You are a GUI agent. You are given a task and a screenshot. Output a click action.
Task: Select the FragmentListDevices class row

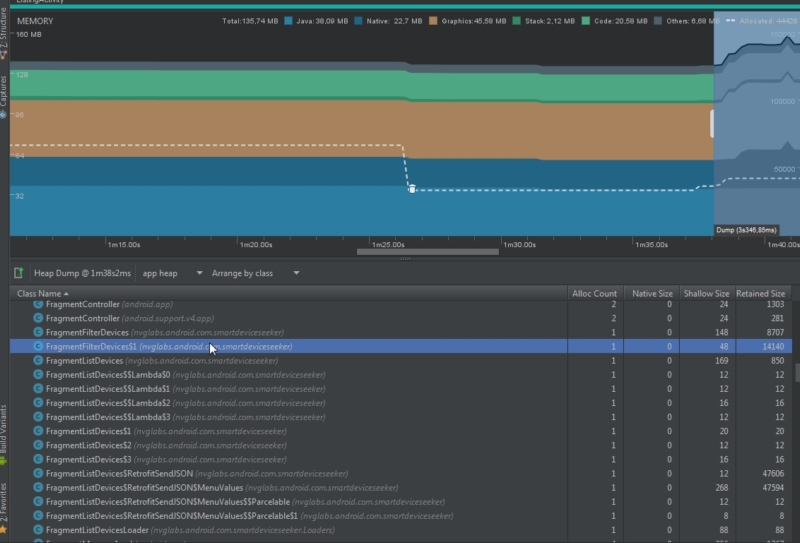click(401, 361)
